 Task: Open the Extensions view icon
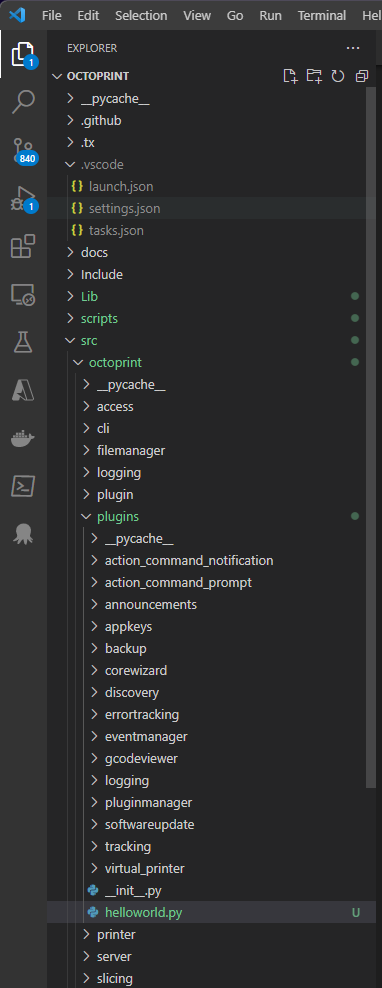(x=23, y=246)
